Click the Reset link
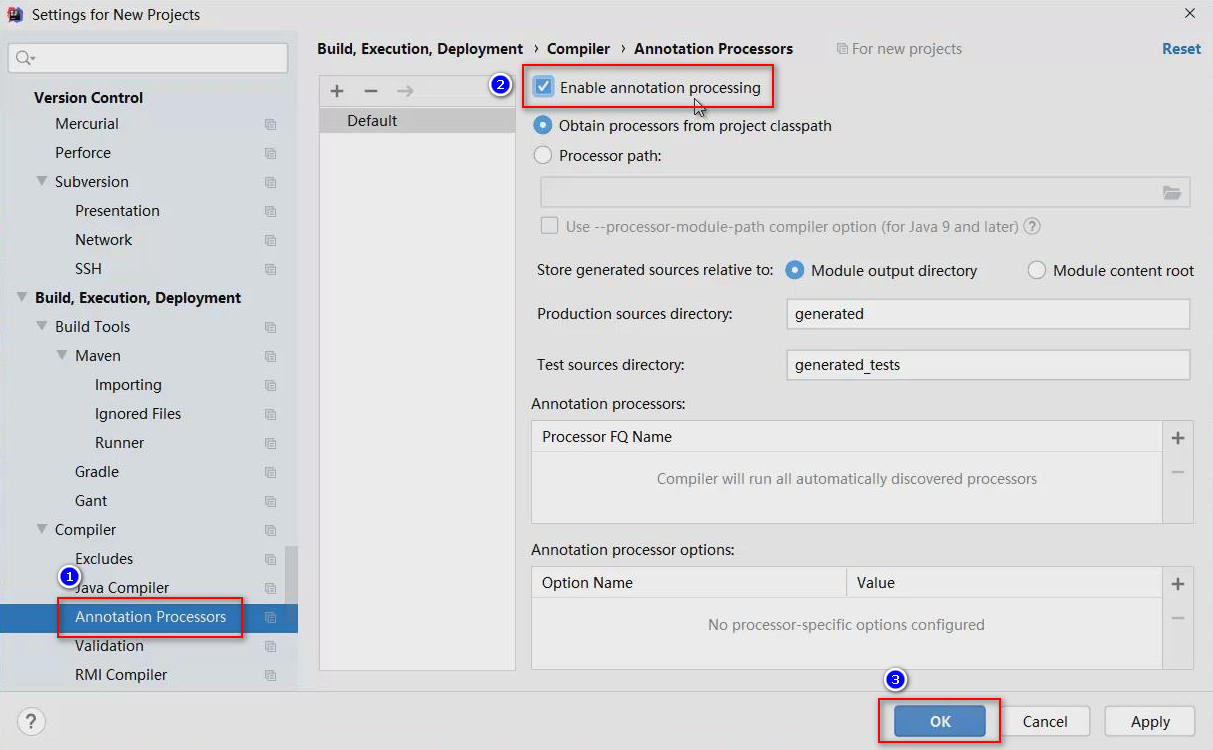Viewport: 1213px width, 750px height. tap(1181, 49)
